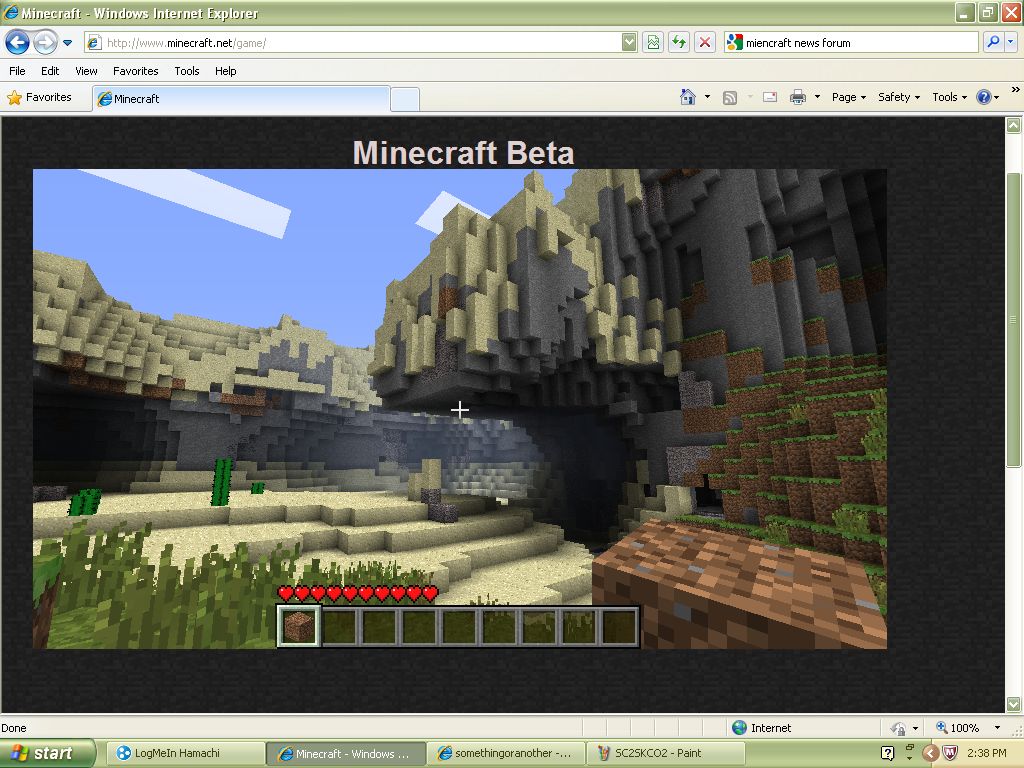
Task: Click the Home house icon
Action: tap(688, 97)
